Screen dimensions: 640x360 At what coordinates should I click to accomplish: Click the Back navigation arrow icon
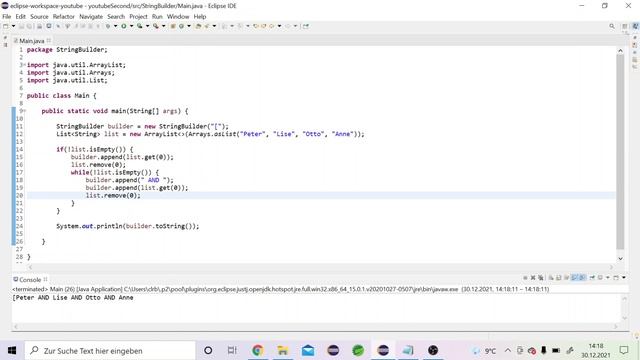271,26
